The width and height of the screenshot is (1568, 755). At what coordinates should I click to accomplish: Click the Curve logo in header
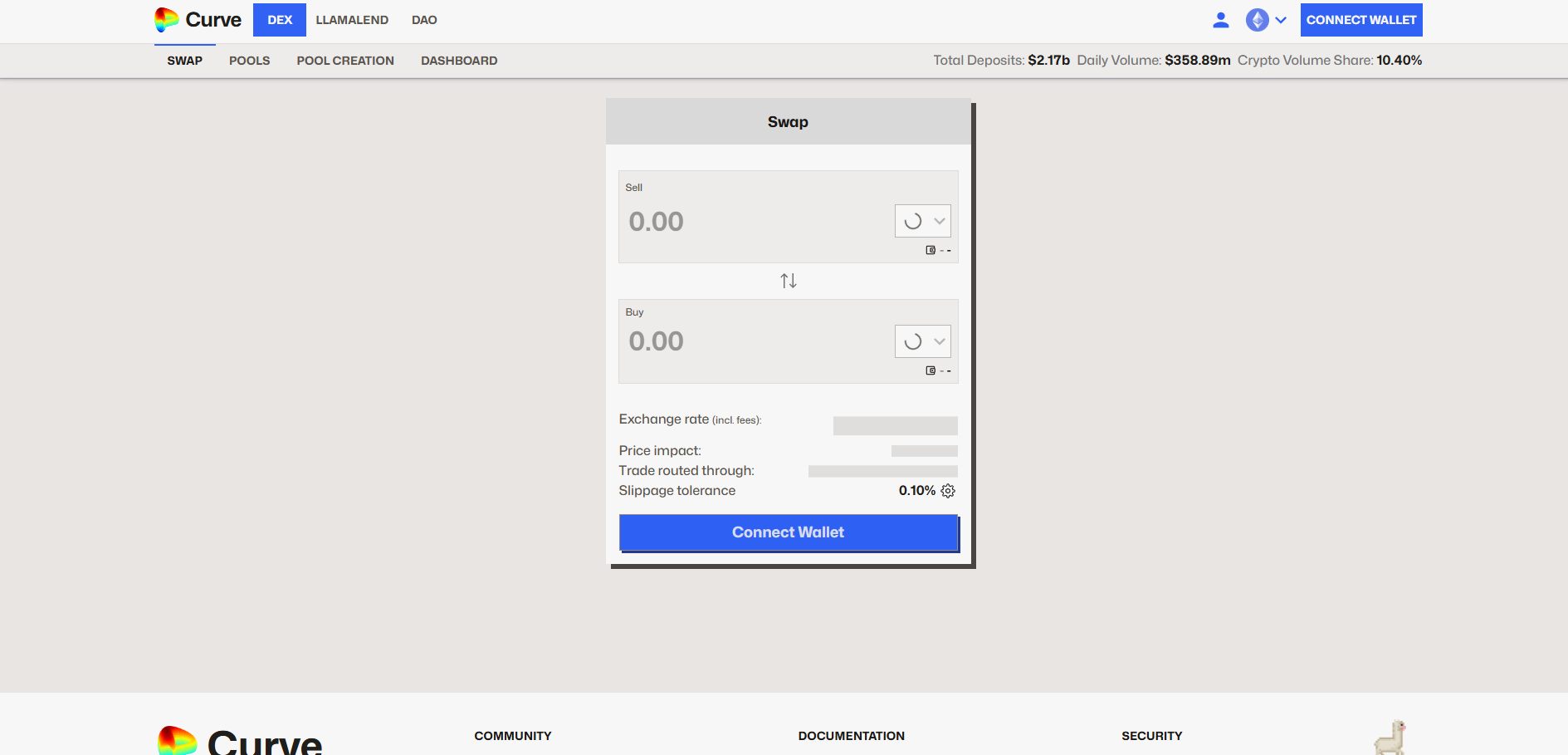(x=198, y=20)
